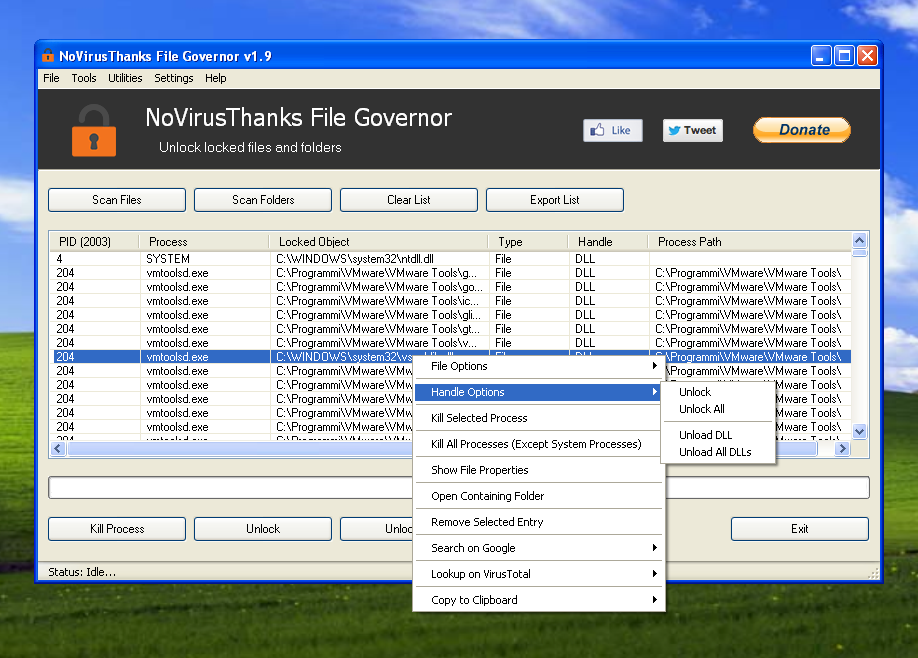Click the Scan Files button
918x658 pixels.
point(117,200)
